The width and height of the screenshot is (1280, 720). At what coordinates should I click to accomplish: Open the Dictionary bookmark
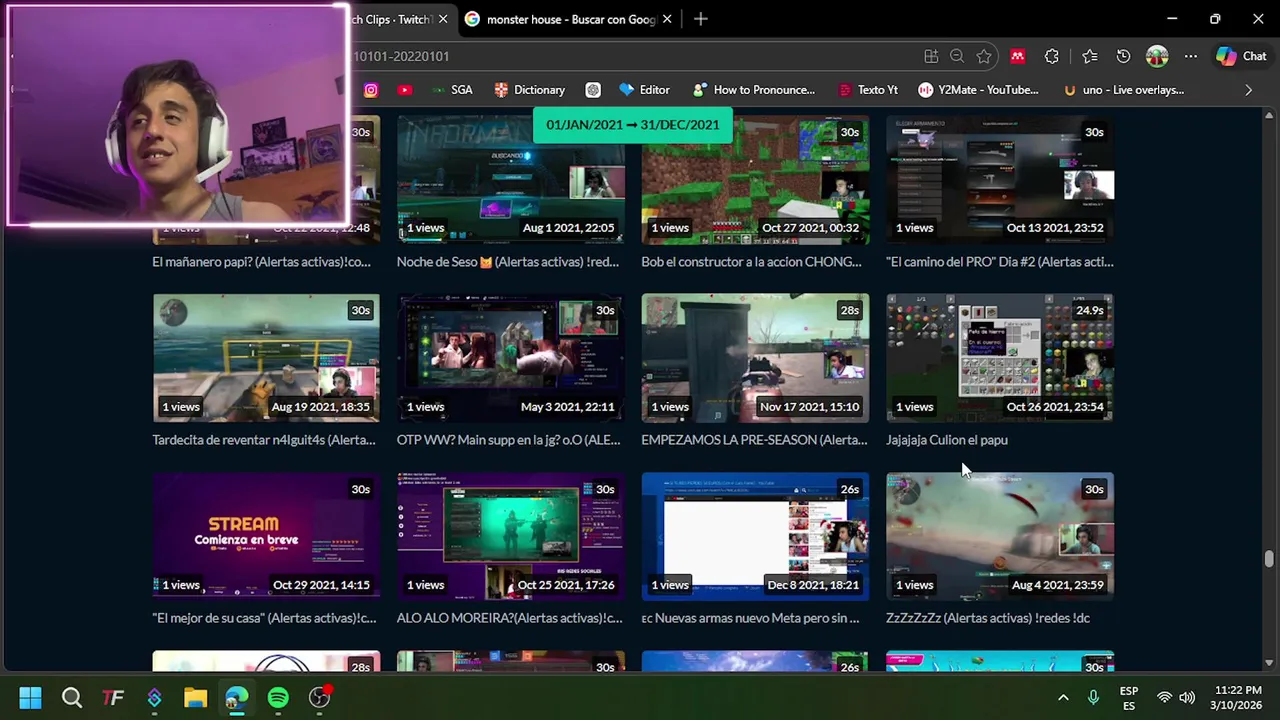[x=530, y=90]
